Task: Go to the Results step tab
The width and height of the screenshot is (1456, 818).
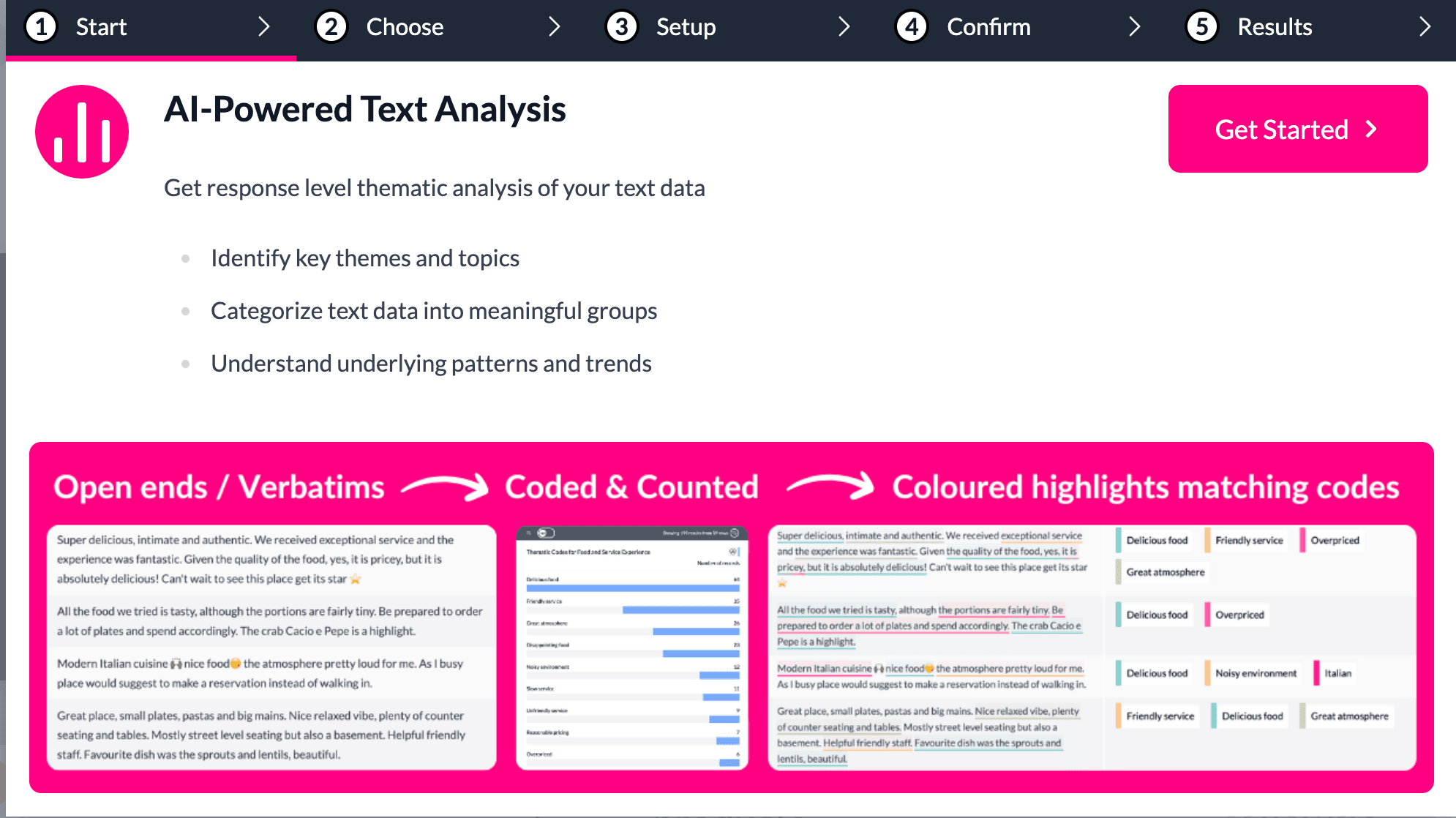Action: (1275, 27)
